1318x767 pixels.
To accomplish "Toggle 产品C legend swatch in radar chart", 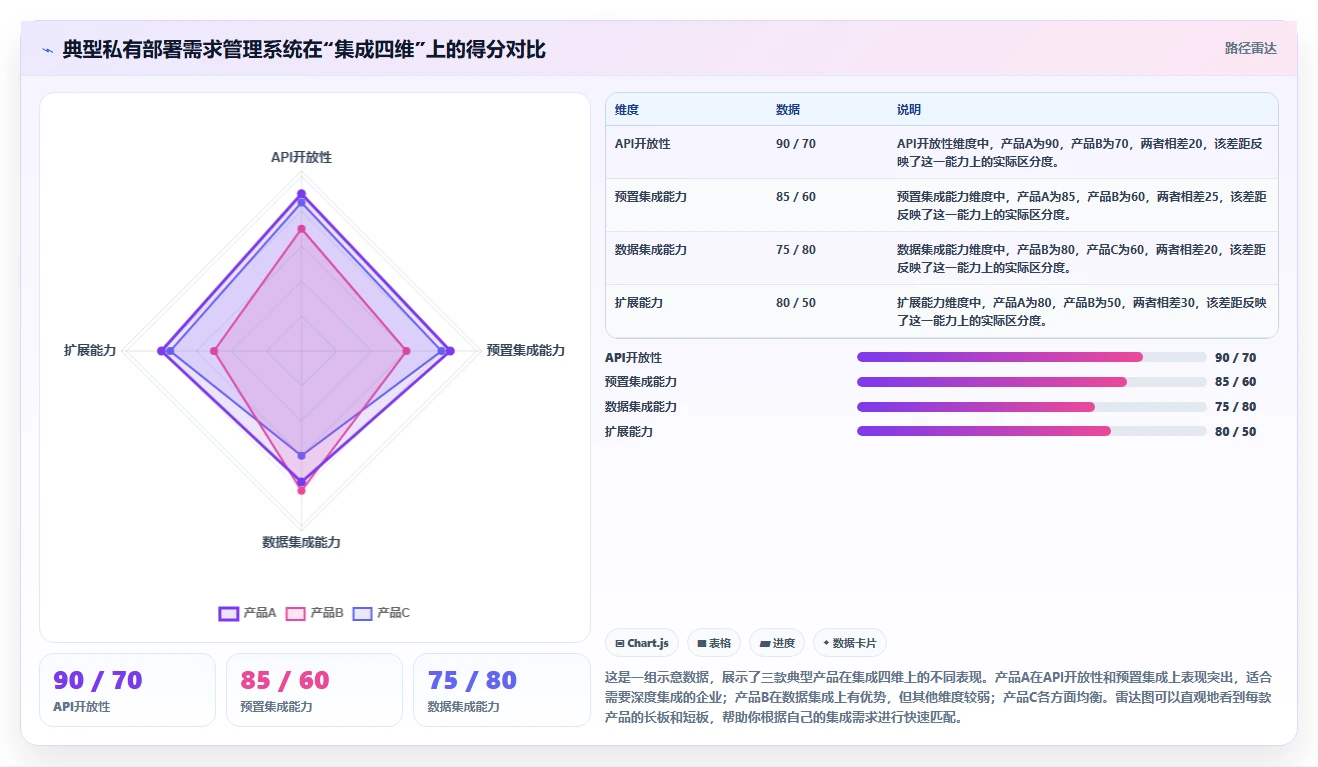I will coord(362,613).
